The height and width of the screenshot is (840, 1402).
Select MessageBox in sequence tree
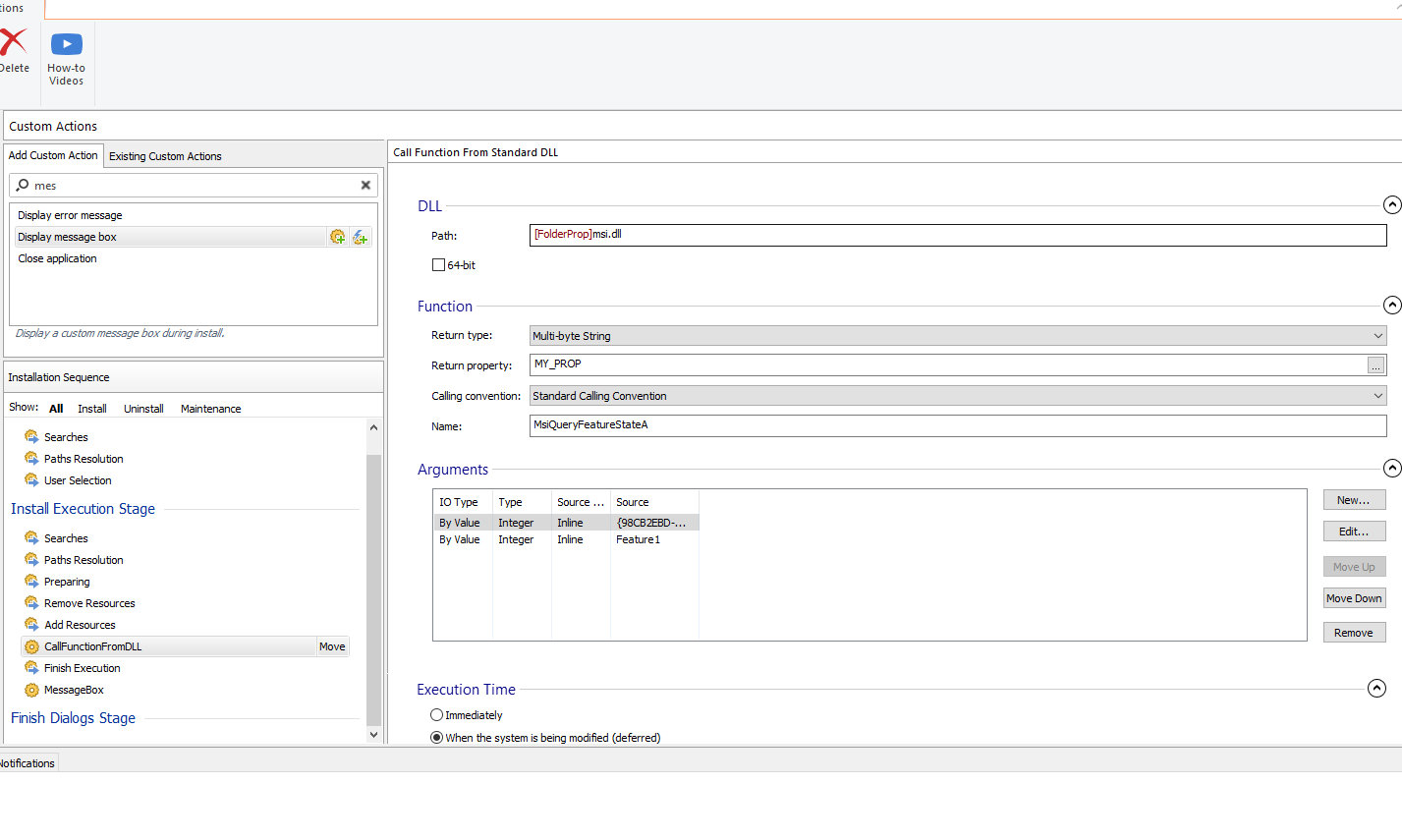pos(74,690)
